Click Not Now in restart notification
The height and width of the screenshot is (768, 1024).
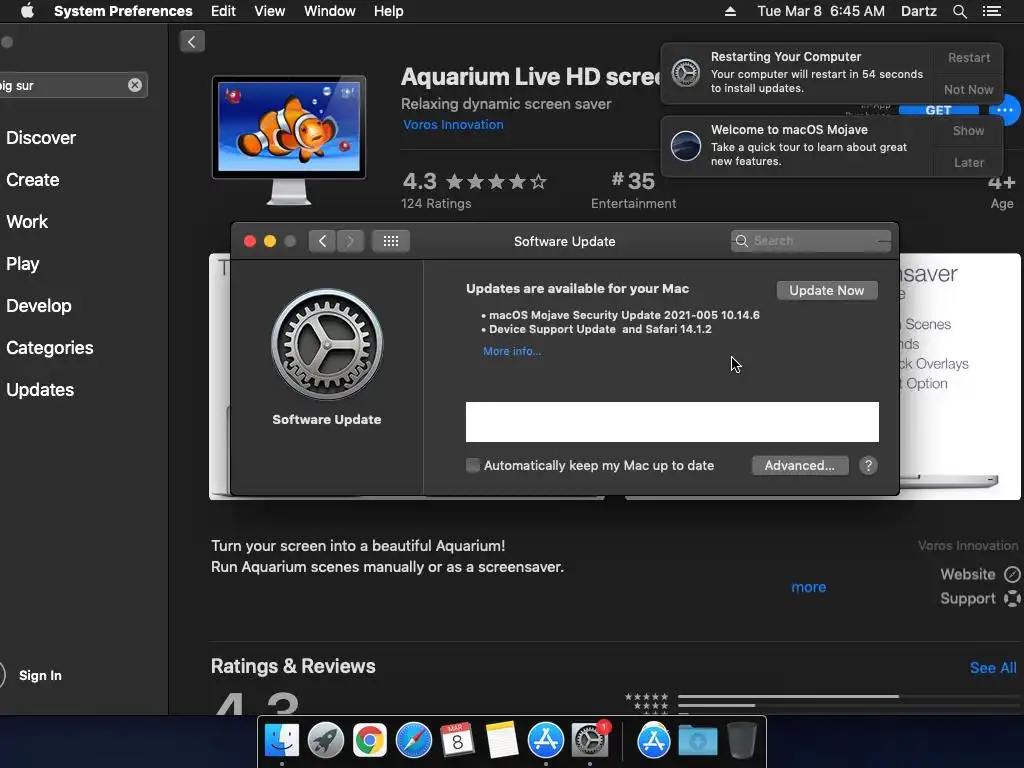[969, 89]
